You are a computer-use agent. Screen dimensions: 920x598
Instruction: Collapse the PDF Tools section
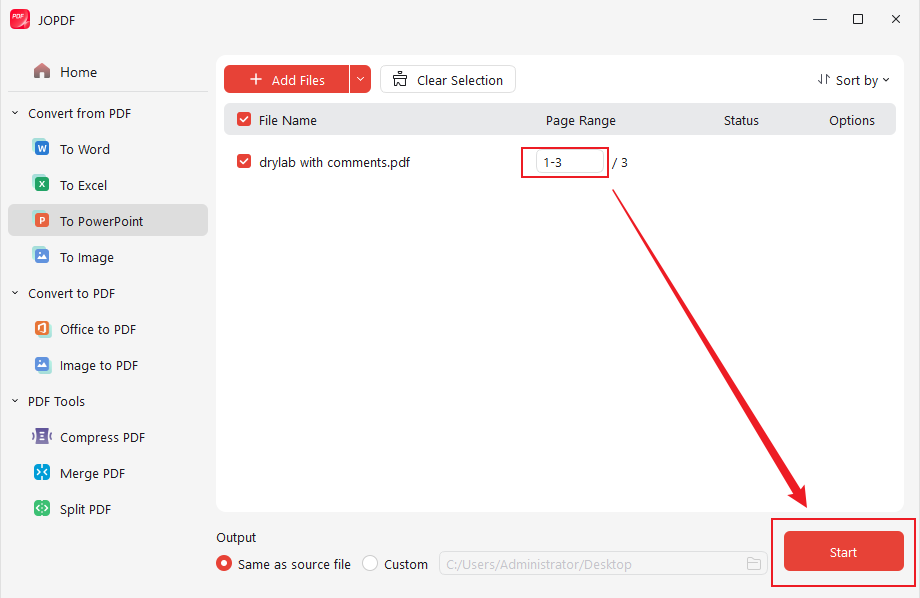14,401
